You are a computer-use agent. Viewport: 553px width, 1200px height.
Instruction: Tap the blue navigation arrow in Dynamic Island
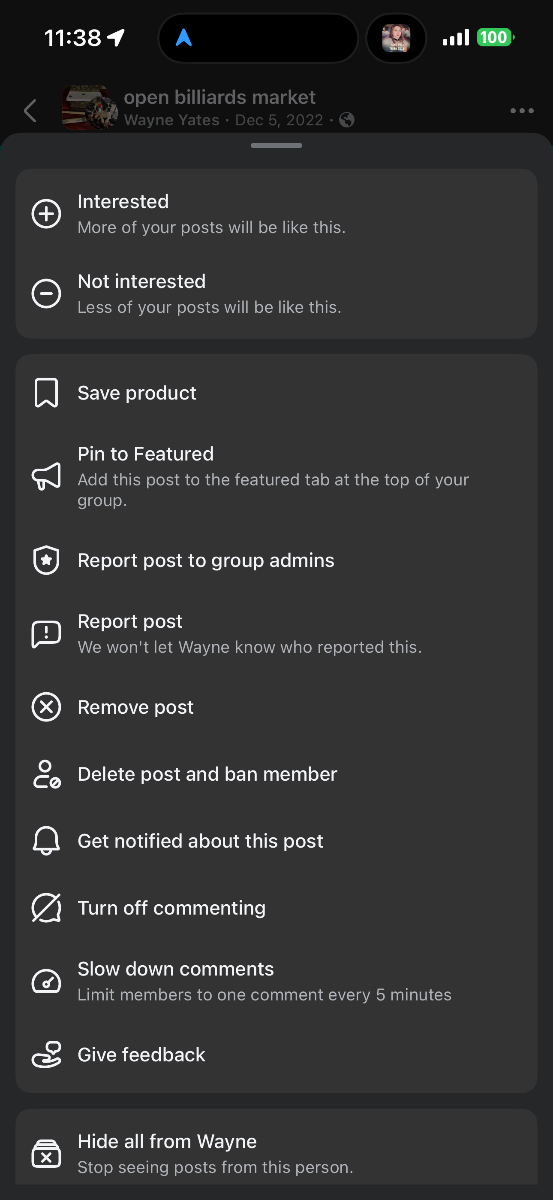184,38
